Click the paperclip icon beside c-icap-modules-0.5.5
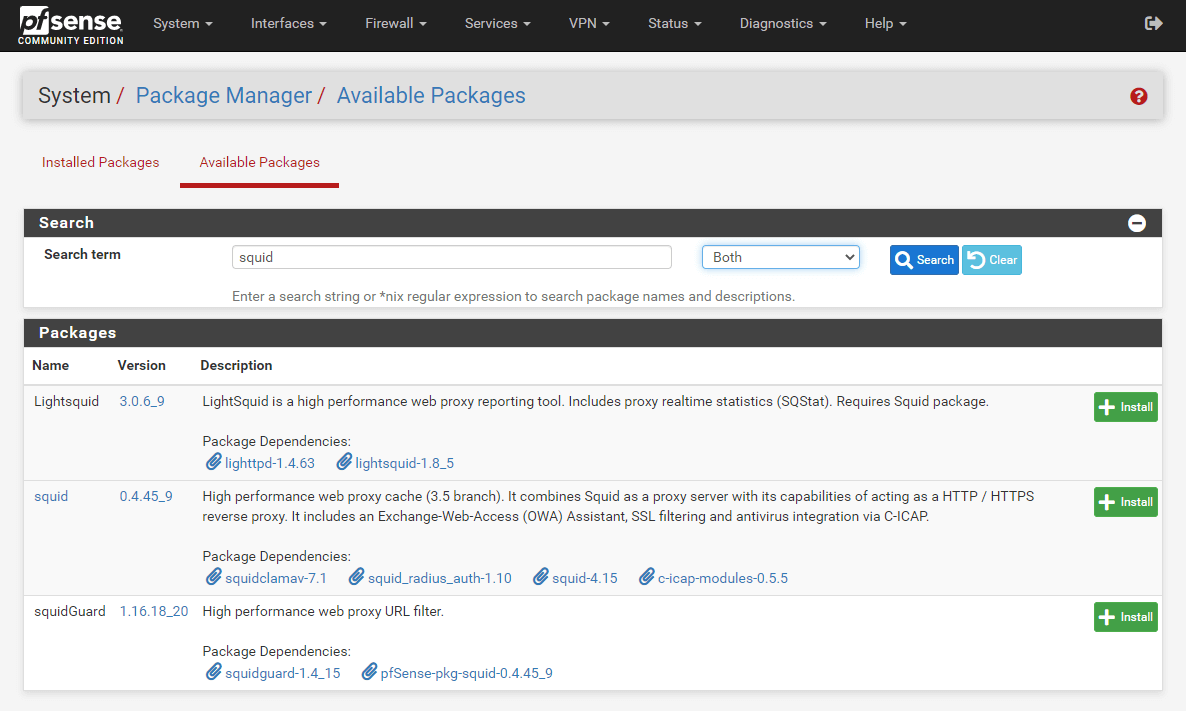Viewport: 1186px width, 711px height. tap(647, 576)
